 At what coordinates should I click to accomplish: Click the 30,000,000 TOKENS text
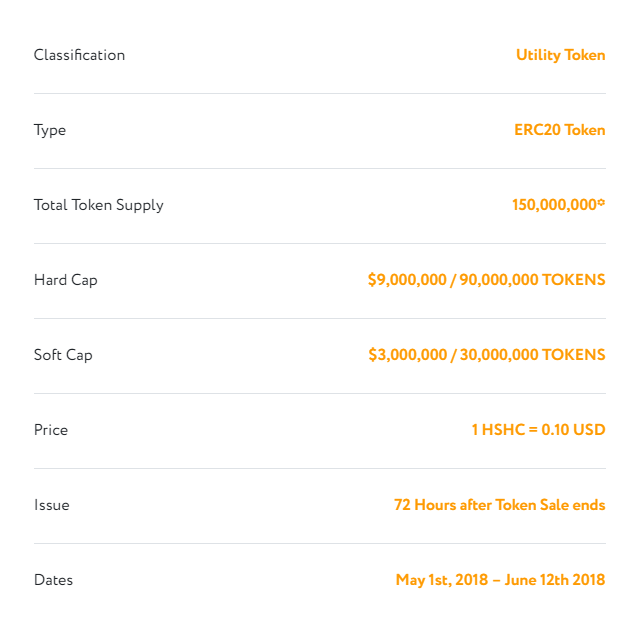pos(532,355)
